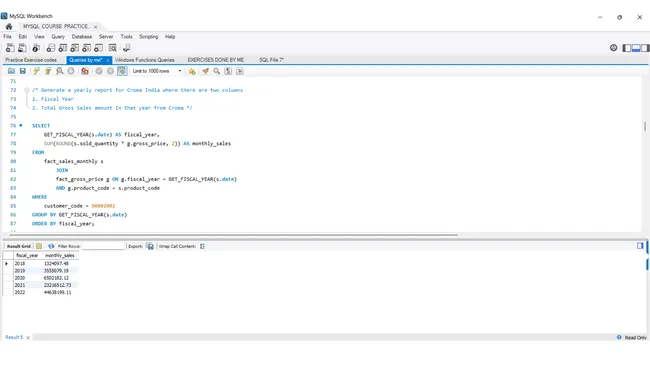Image resolution: width=650 pixels, height=366 pixels.
Task: Run Explain plan magnifier-lightning icon
Action: pos(60,71)
